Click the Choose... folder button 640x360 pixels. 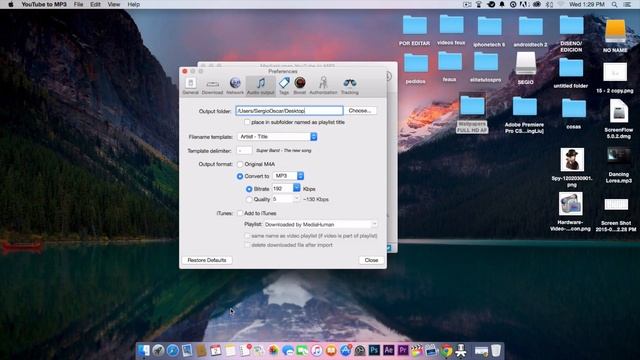360,111
